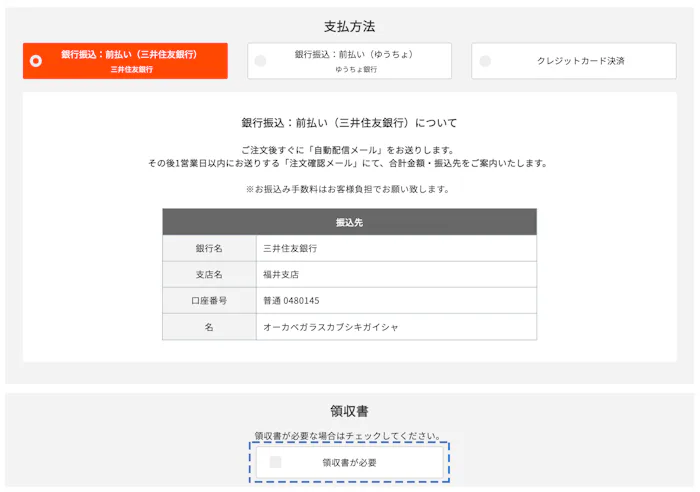Select the 三井住友銀行 bank transfer radio button
This screenshot has width=700, height=492.
(x=36, y=61)
